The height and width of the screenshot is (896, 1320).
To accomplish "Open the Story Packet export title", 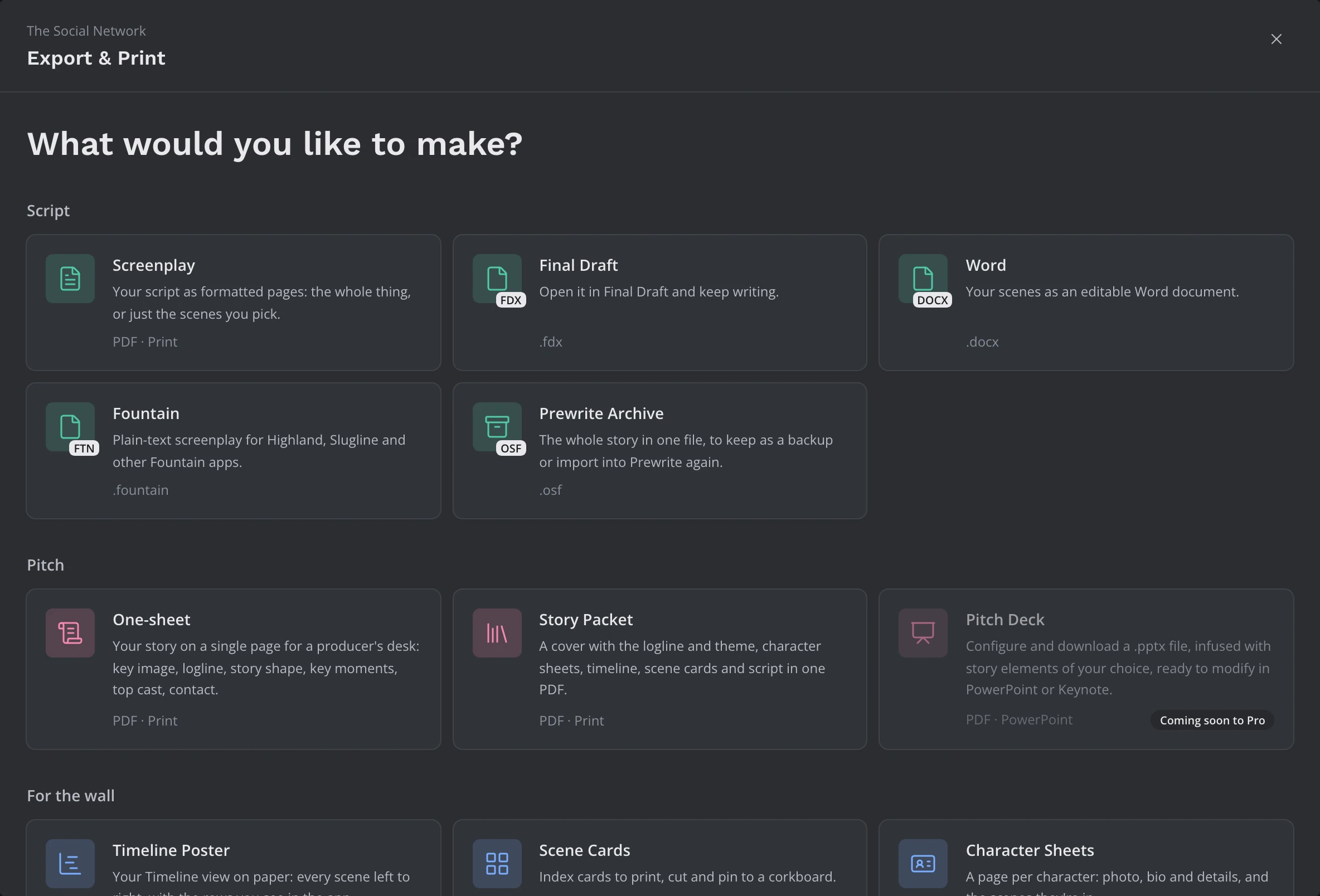I will click(x=586, y=620).
